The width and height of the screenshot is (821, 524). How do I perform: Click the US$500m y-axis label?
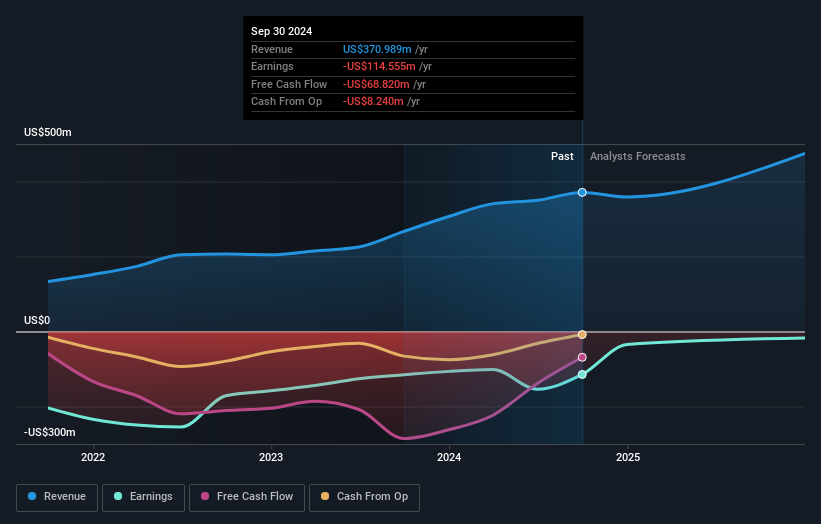[x=48, y=132]
